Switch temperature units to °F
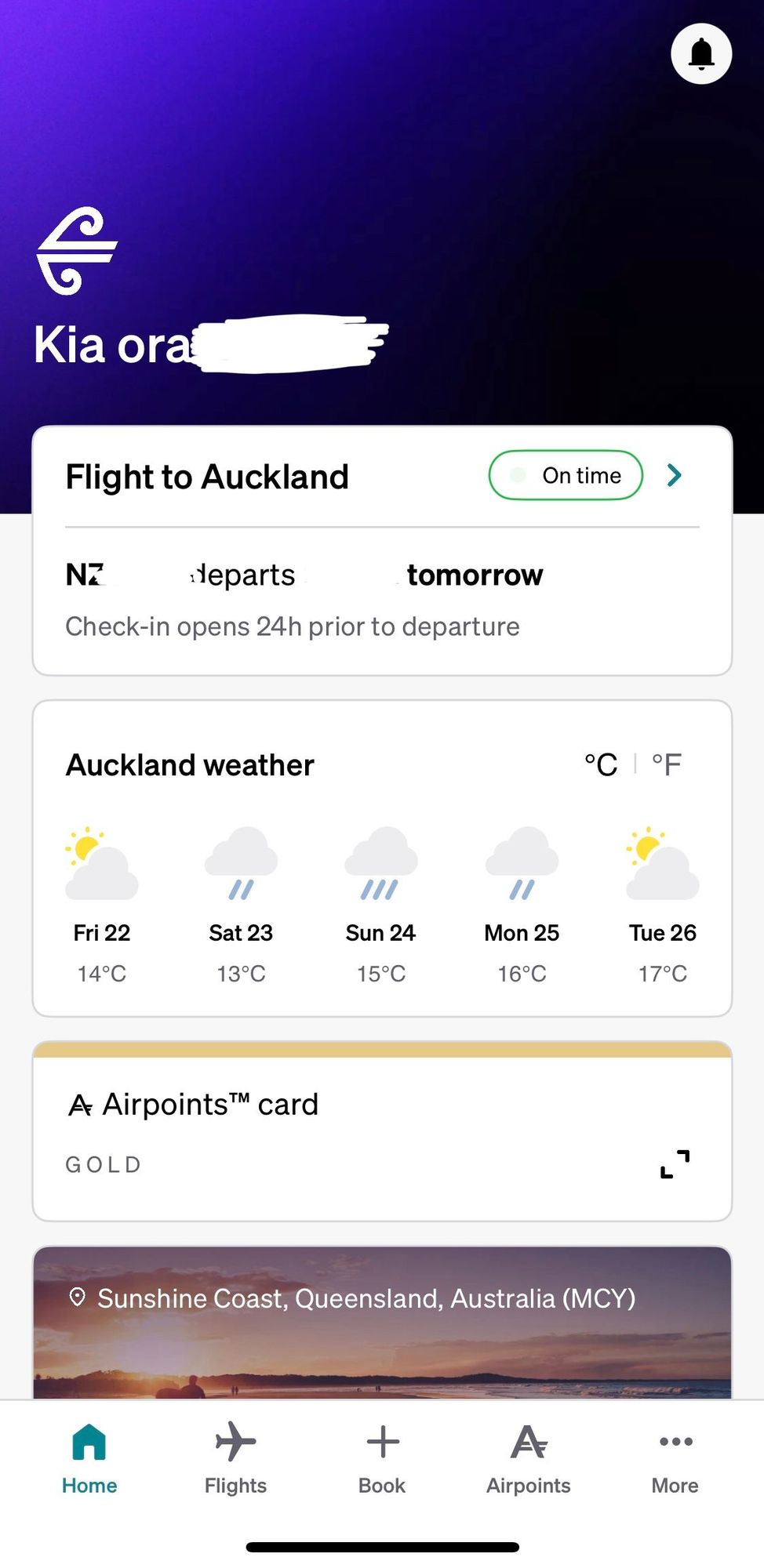The width and height of the screenshot is (764, 1568). coord(667,764)
